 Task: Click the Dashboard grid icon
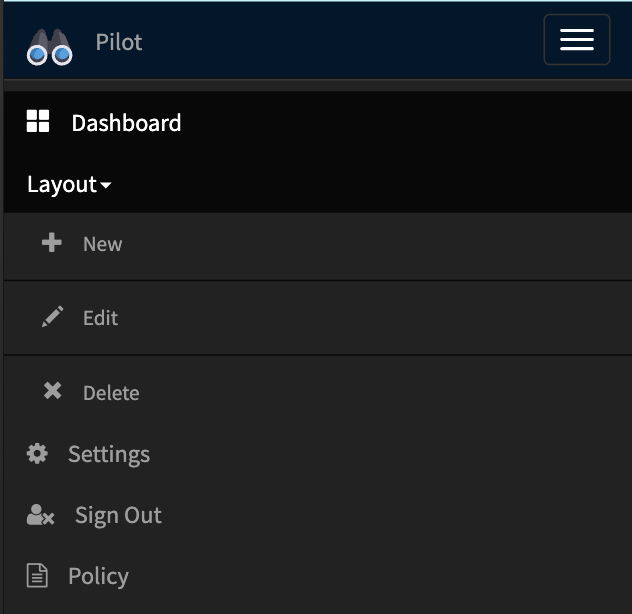38,122
